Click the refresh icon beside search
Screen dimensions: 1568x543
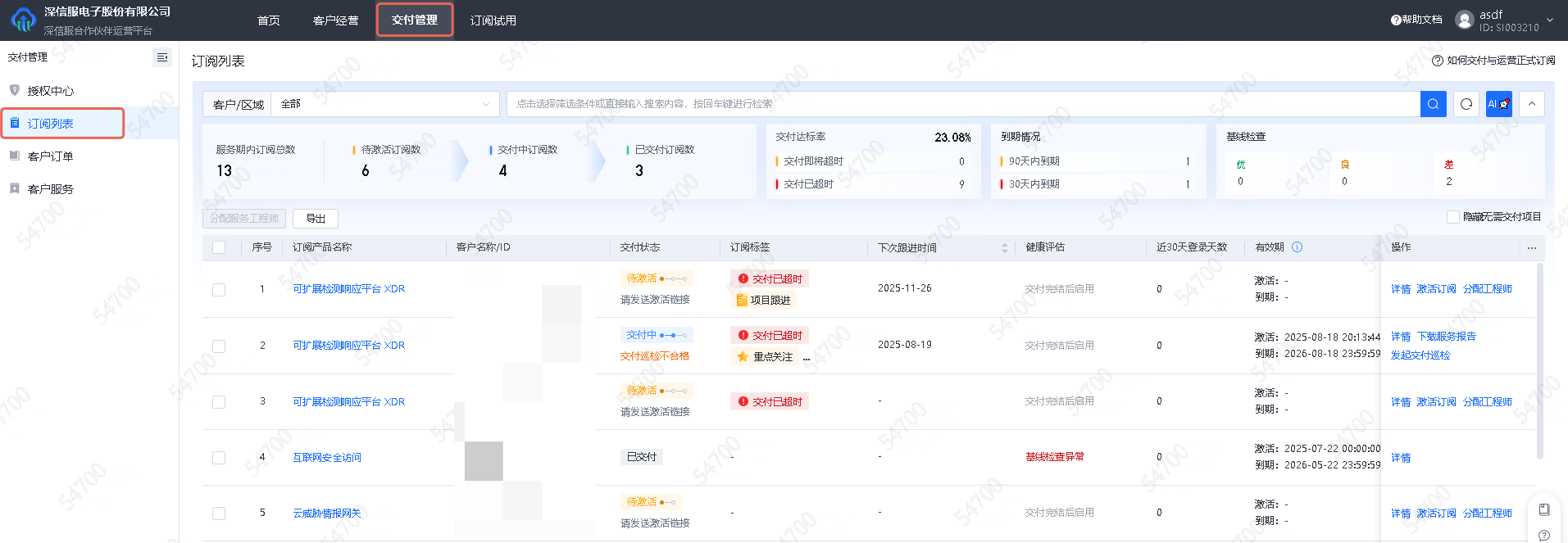(1466, 104)
